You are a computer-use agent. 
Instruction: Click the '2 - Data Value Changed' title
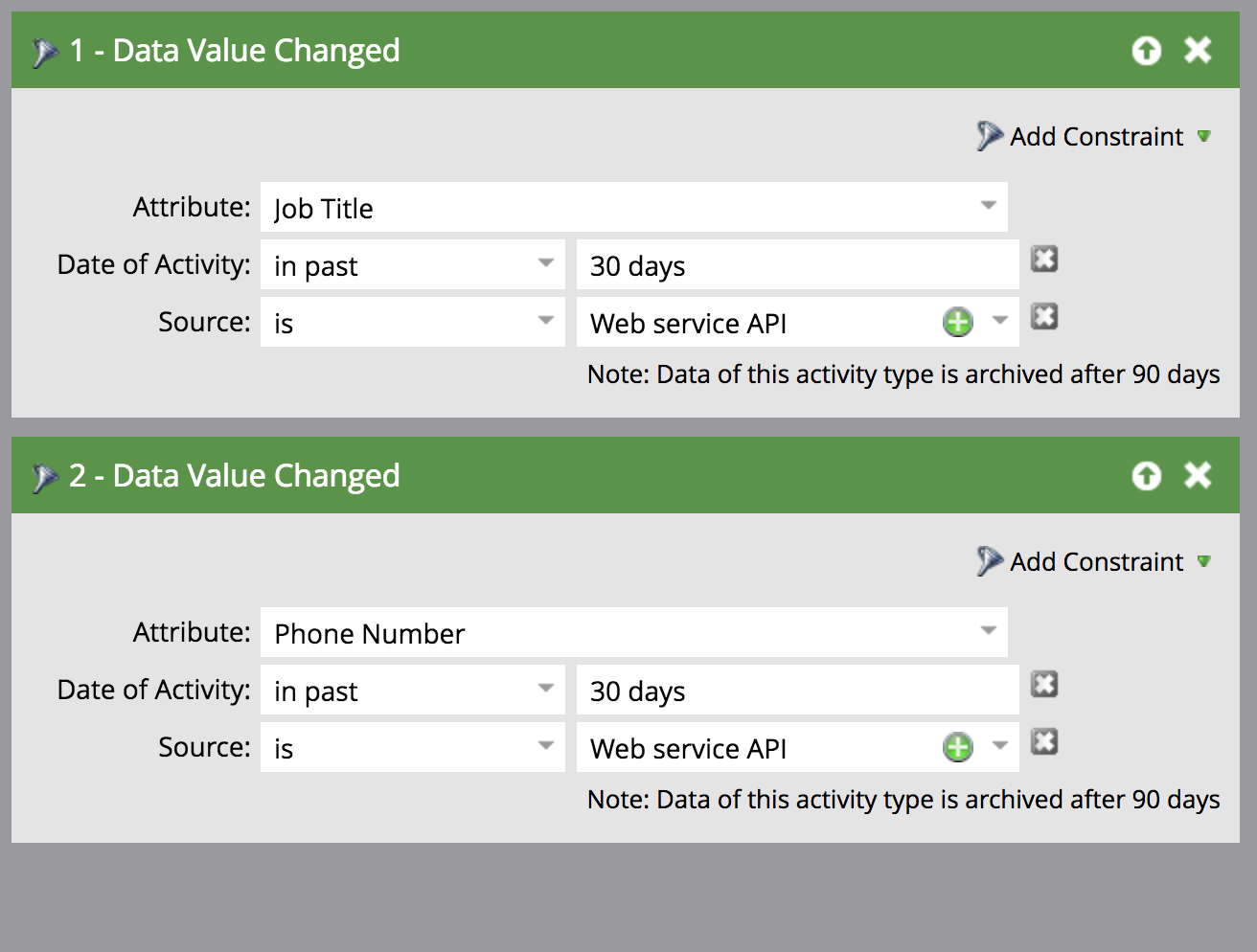pos(235,475)
